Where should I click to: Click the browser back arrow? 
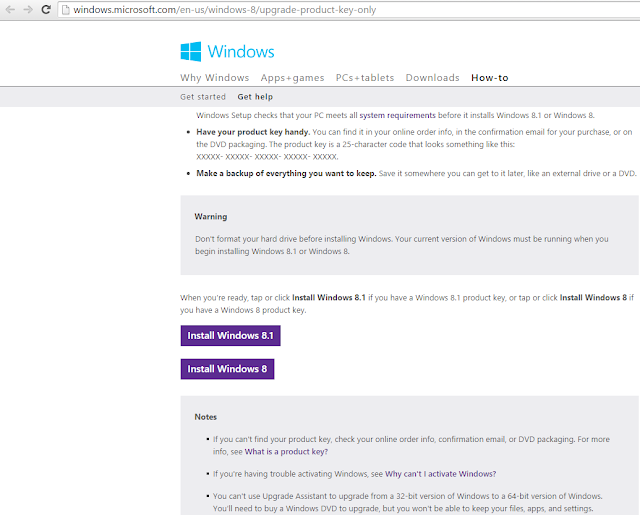click(x=10, y=9)
